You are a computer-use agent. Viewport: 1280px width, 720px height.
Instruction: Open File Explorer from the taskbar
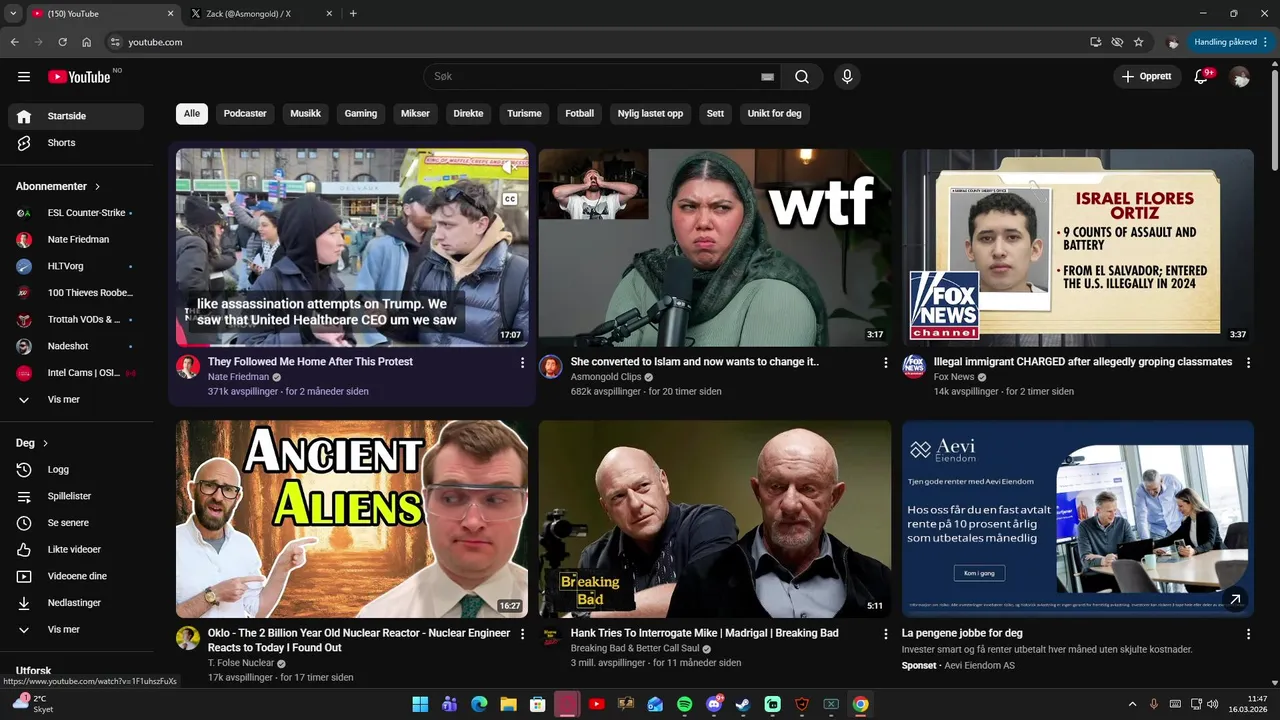(x=508, y=704)
